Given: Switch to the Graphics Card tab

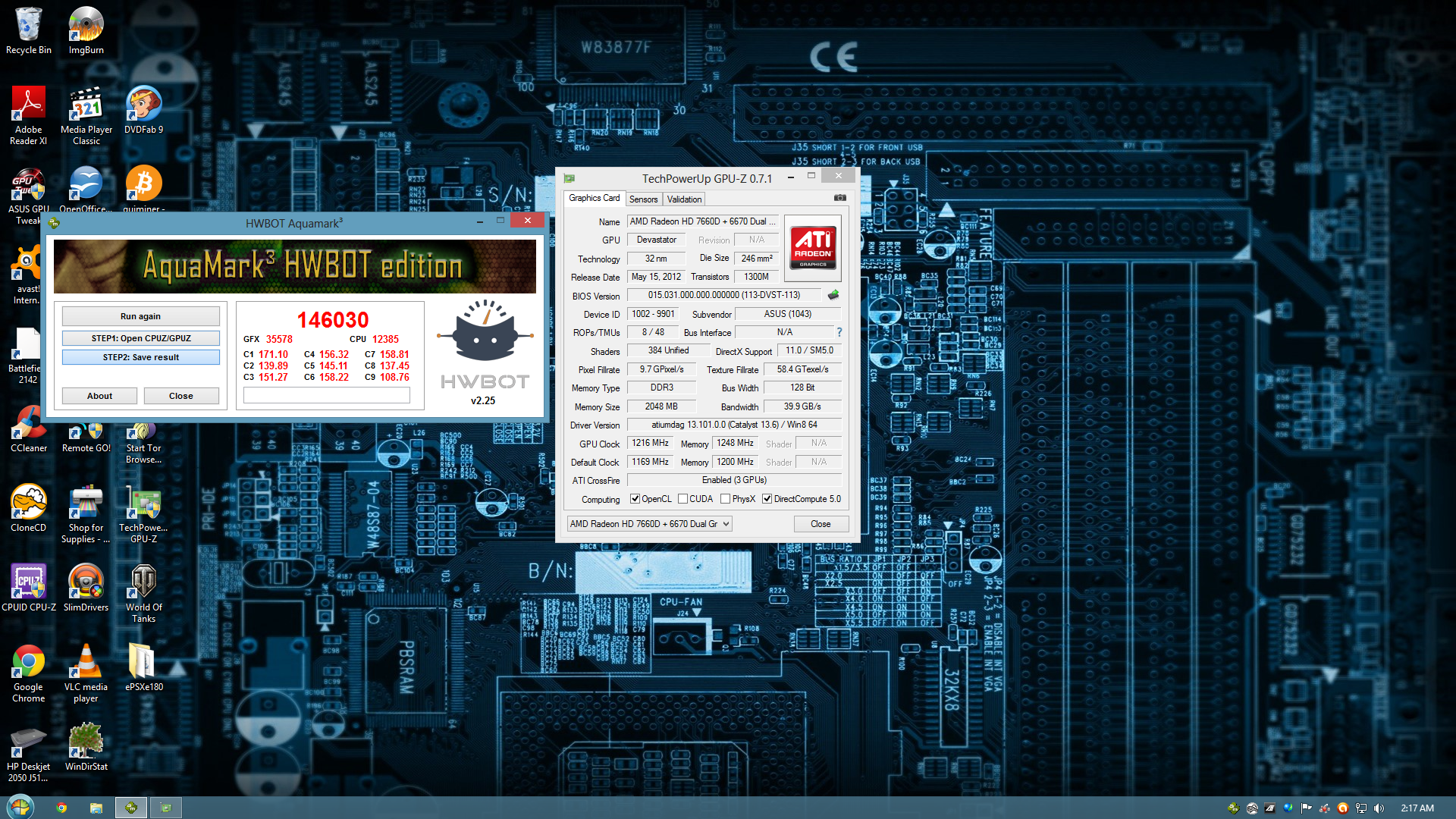Looking at the screenshot, I should click(x=594, y=198).
